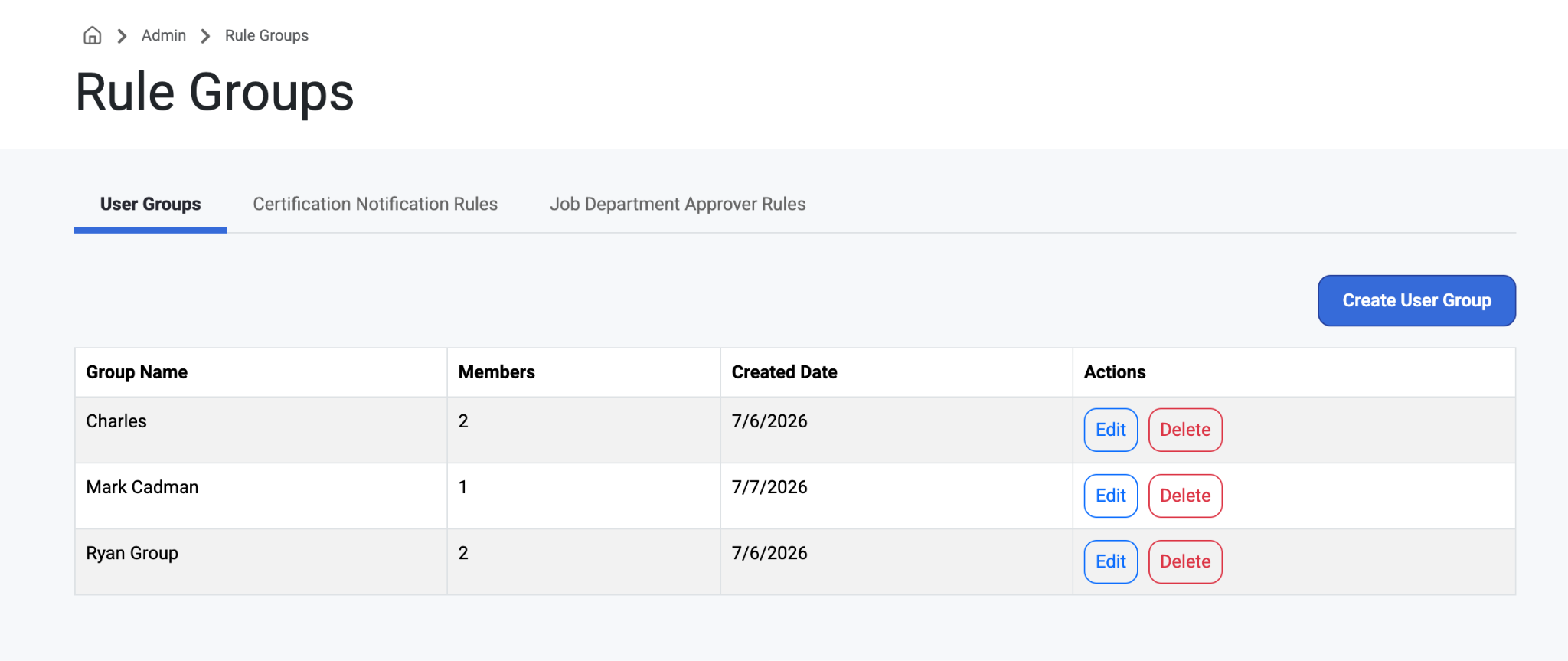The image size is (1568, 661).
Task: Open Job Department Approver Rules tab
Action: pyautogui.click(x=678, y=205)
